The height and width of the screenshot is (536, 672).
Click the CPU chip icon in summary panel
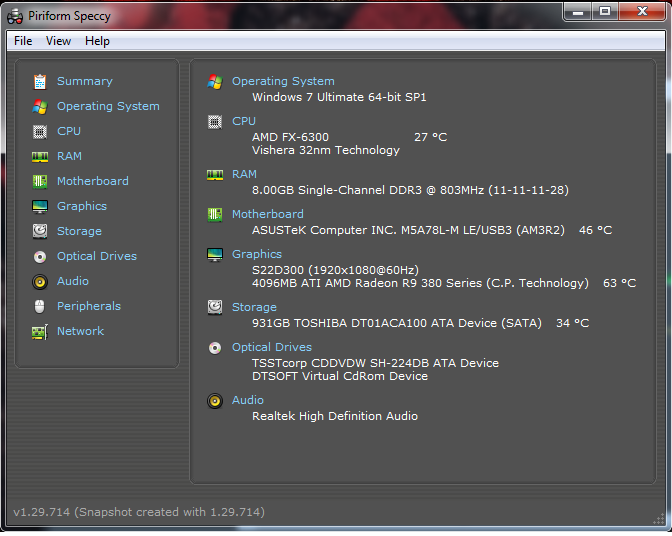pos(215,122)
